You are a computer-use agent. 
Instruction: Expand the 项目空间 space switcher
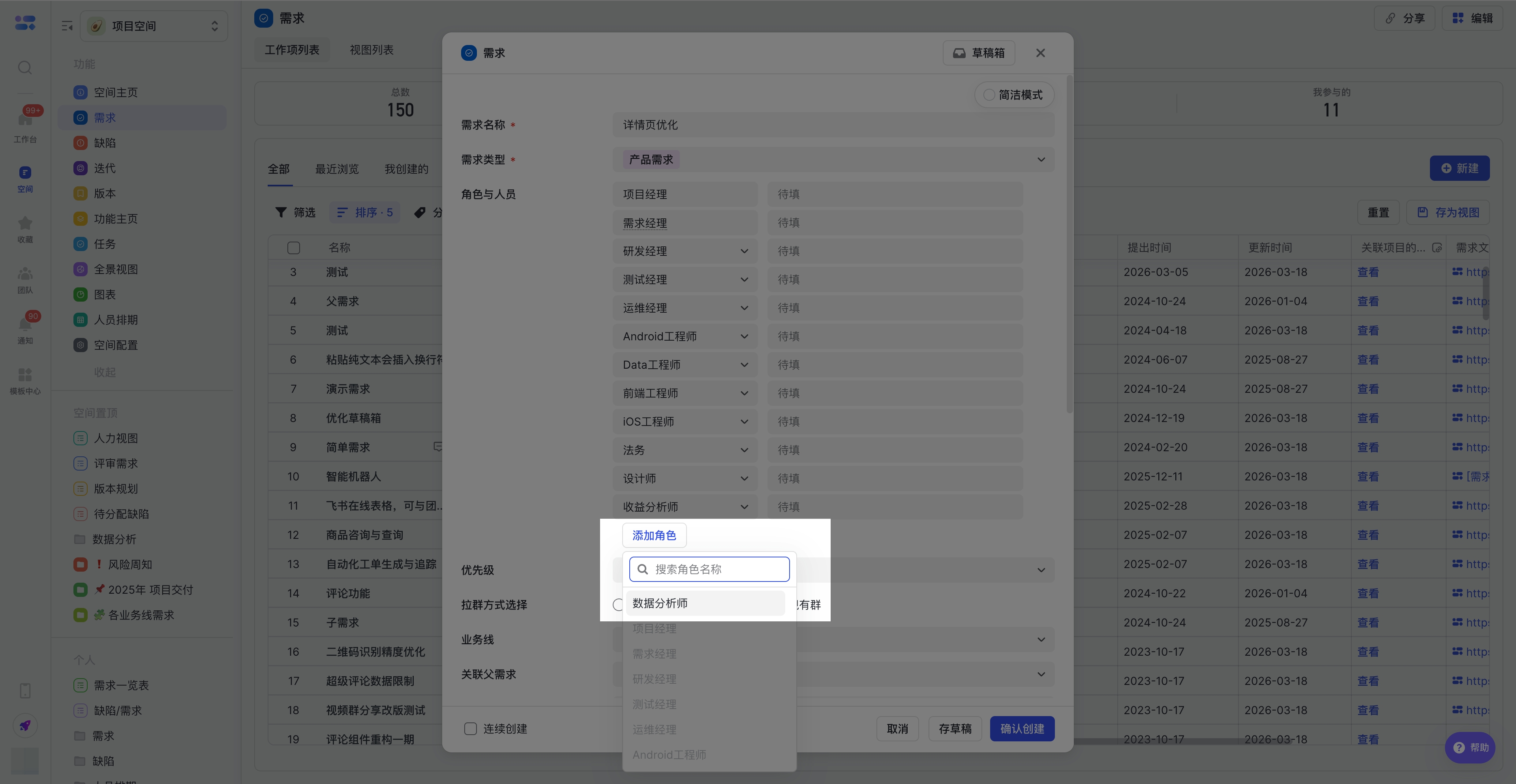pos(154,26)
